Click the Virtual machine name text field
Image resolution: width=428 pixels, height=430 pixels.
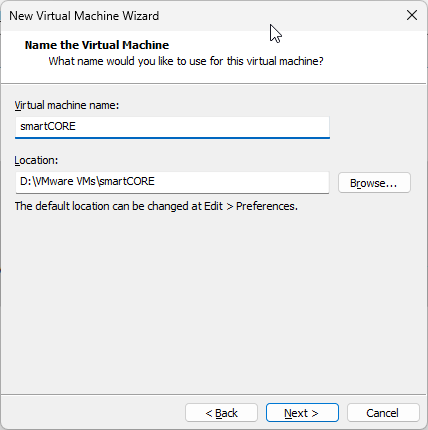point(172,127)
